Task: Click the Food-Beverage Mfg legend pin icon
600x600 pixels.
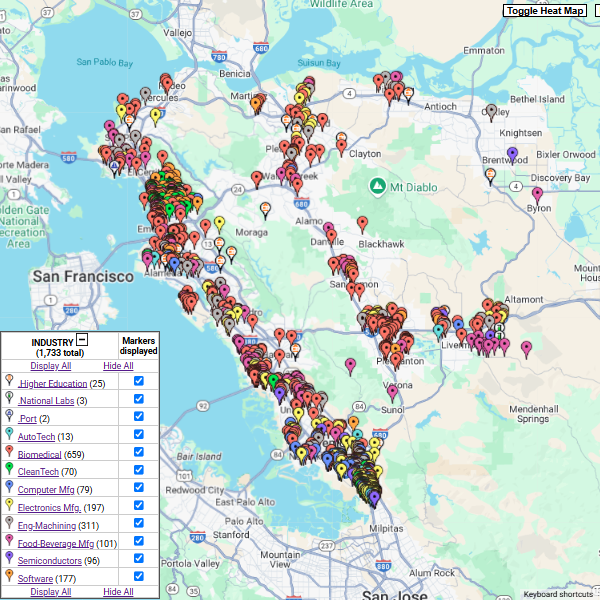Action: [x=9, y=540]
